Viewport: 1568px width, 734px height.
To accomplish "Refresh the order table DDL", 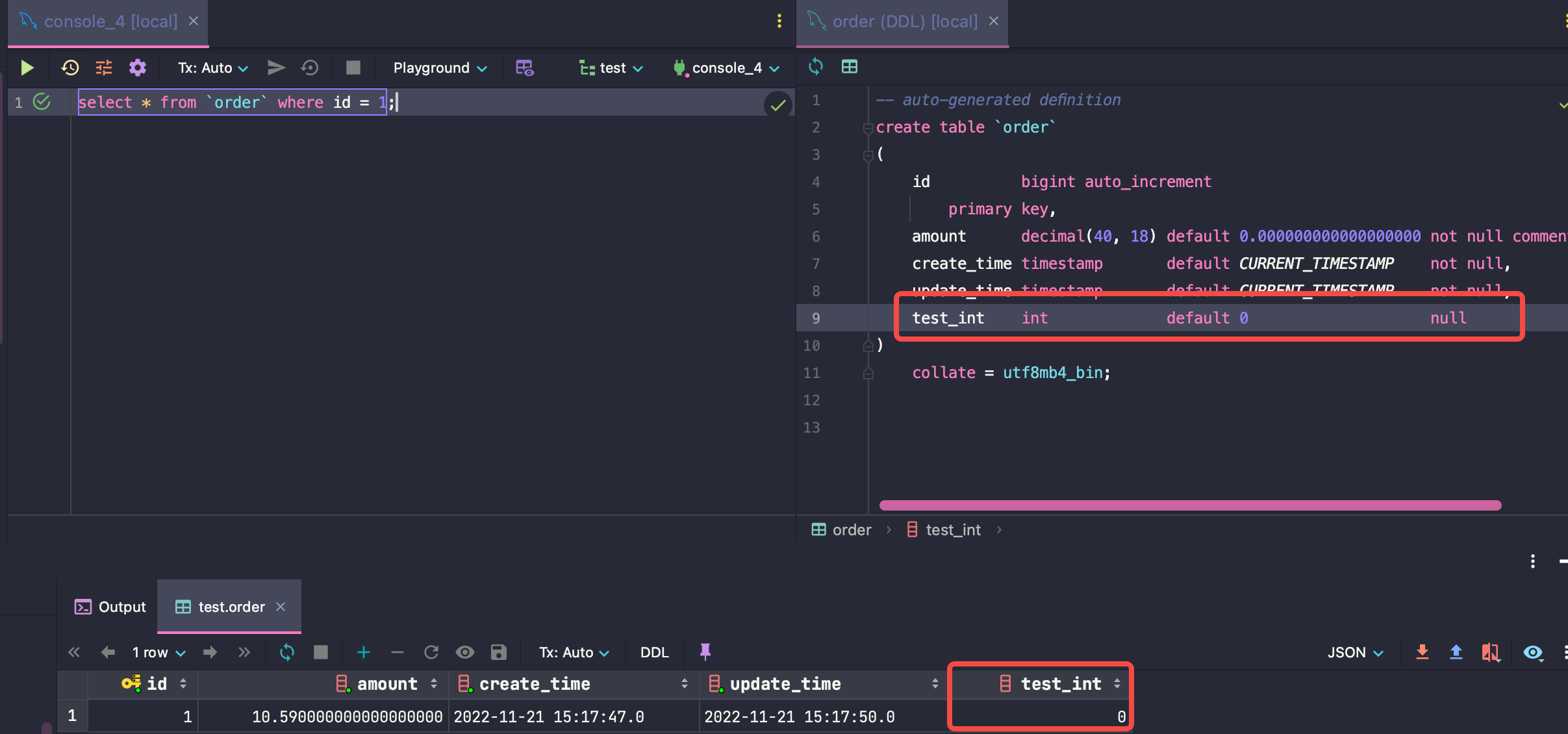I will pyautogui.click(x=816, y=67).
